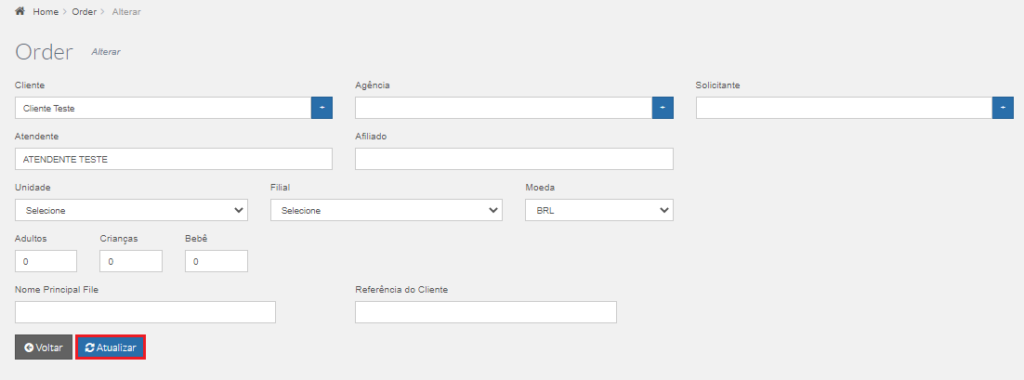1024x380 pixels.
Task: Click into the Afiliado input field
Action: pyautogui.click(x=515, y=159)
